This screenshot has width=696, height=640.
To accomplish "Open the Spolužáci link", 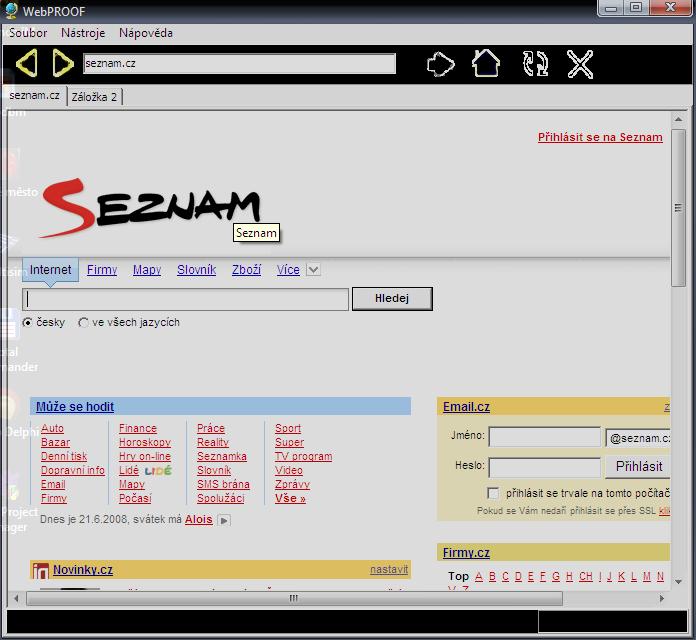I will [x=221, y=498].
